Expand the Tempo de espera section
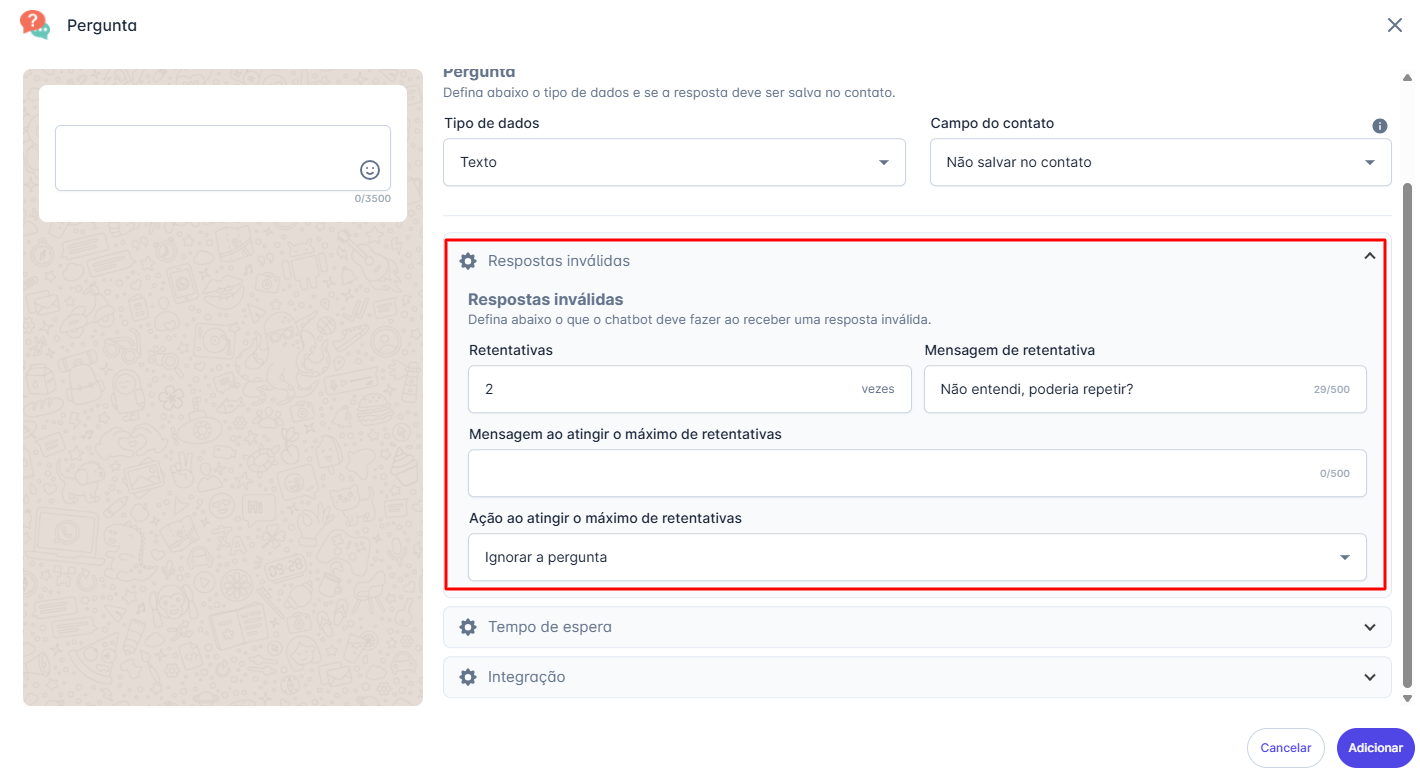Screen dimensions: 1420x782 (x=1370, y=627)
